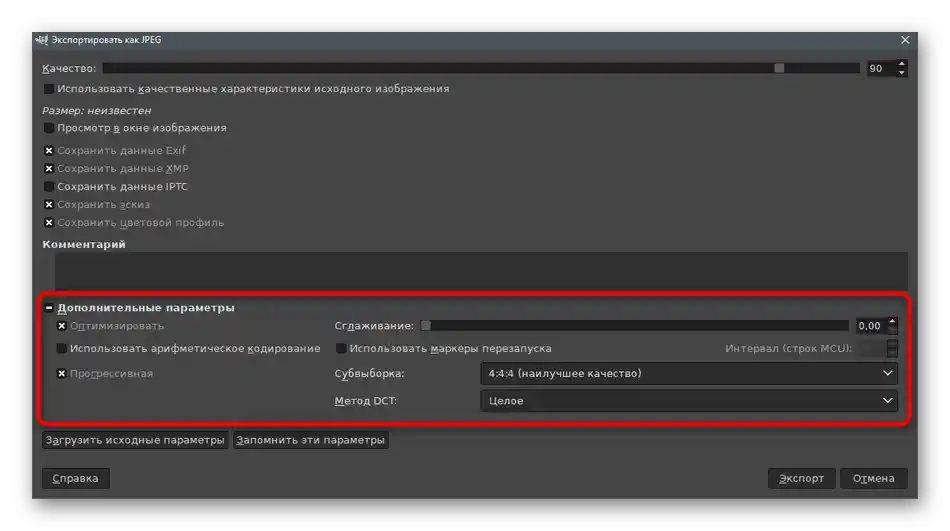Screen dimensions: 950x531
Task: Uncheck Сохранить цветовой профиль
Action: click(x=49, y=222)
